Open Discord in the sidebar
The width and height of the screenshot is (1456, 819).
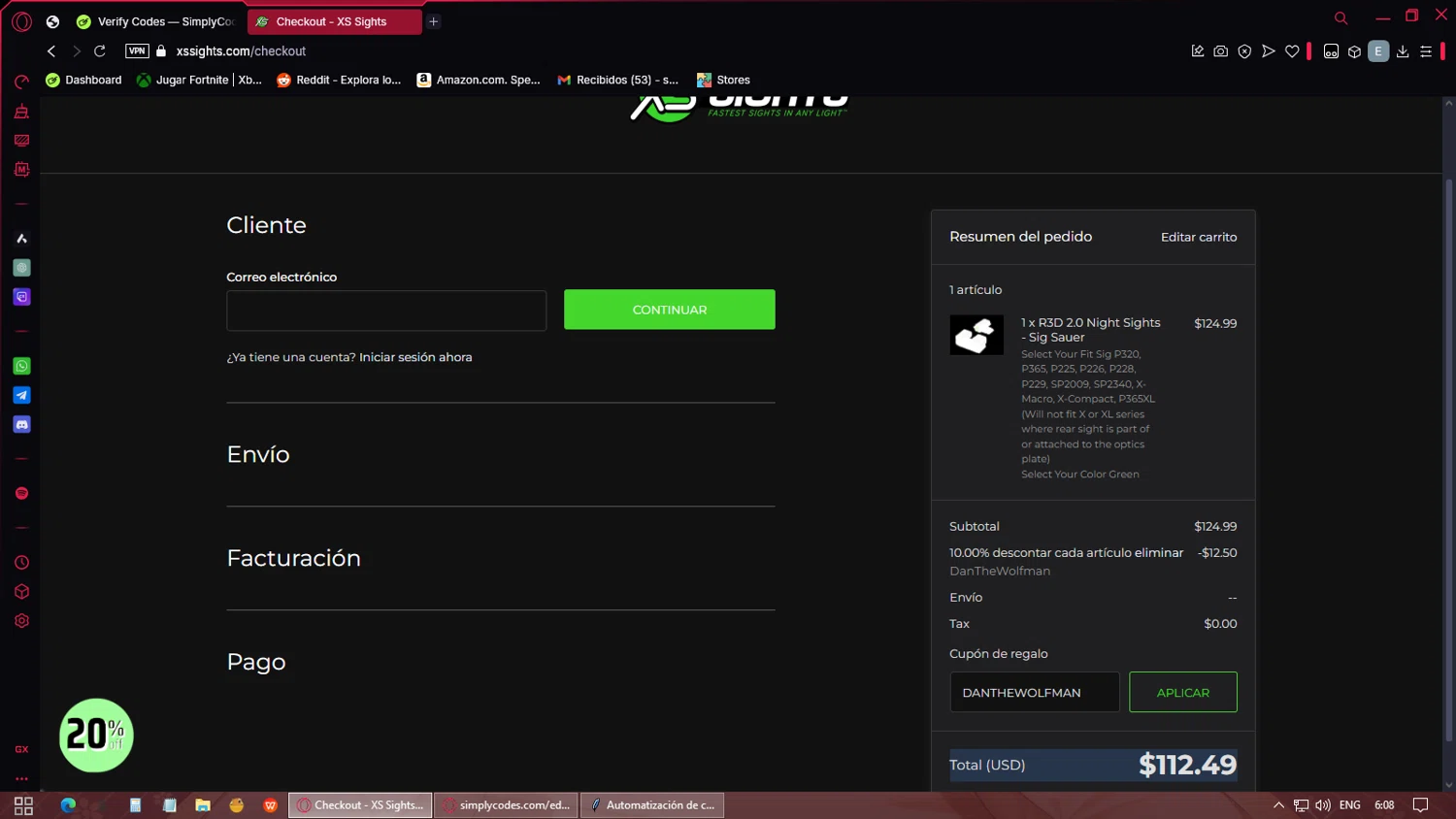[21, 424]
